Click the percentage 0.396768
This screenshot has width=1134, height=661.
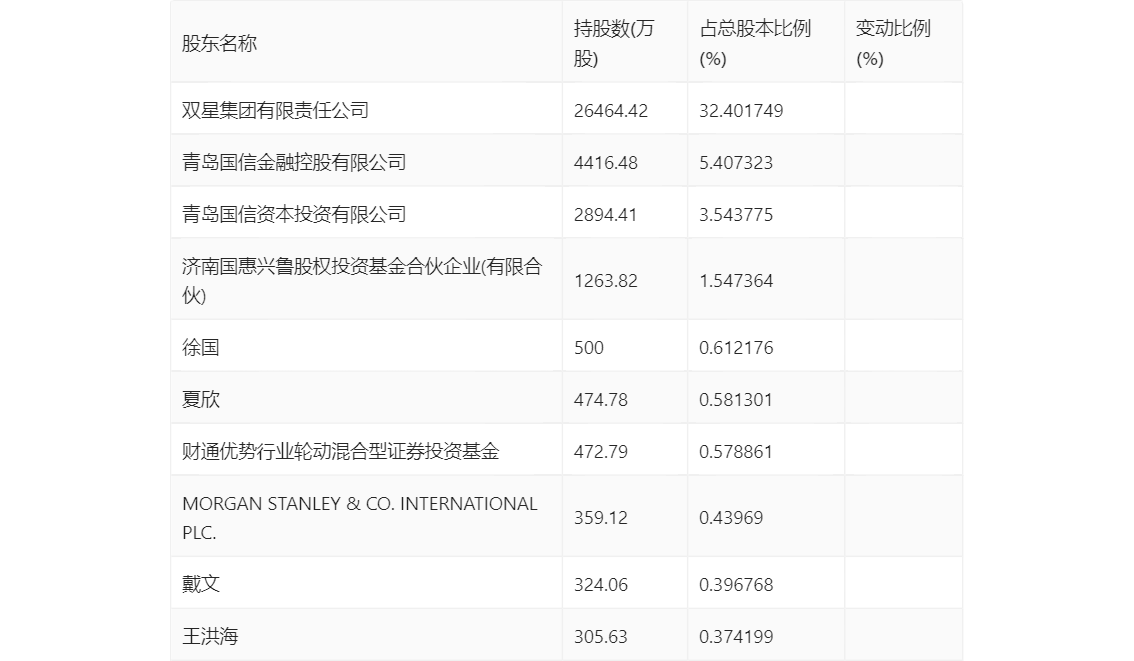pyautogui.click(x=736, y=584)
